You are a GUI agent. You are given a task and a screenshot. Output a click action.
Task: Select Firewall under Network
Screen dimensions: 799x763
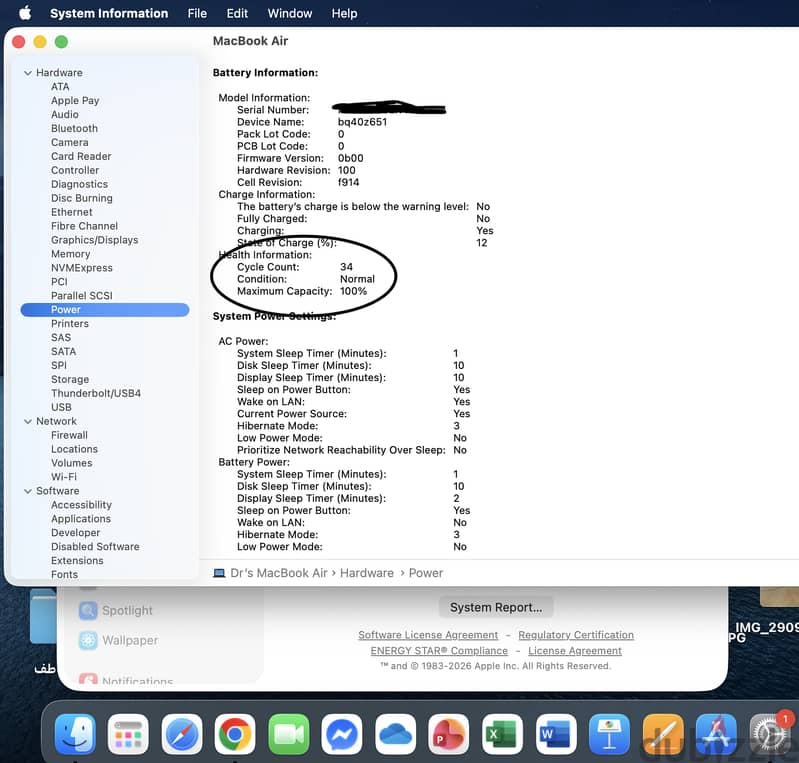(69, 435)
